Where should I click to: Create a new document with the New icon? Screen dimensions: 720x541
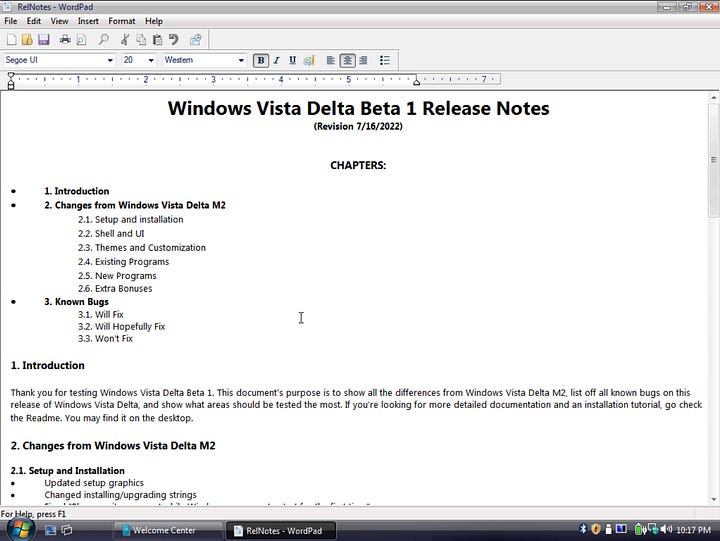pyautogui.click(x=11, y=40)
